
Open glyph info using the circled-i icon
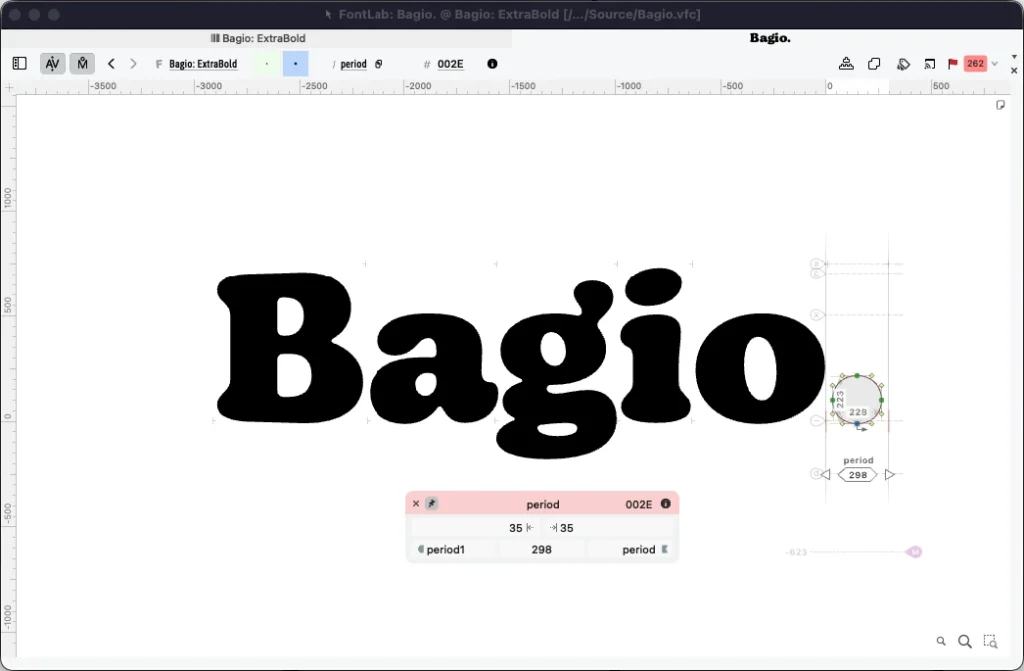coord(491,64)
